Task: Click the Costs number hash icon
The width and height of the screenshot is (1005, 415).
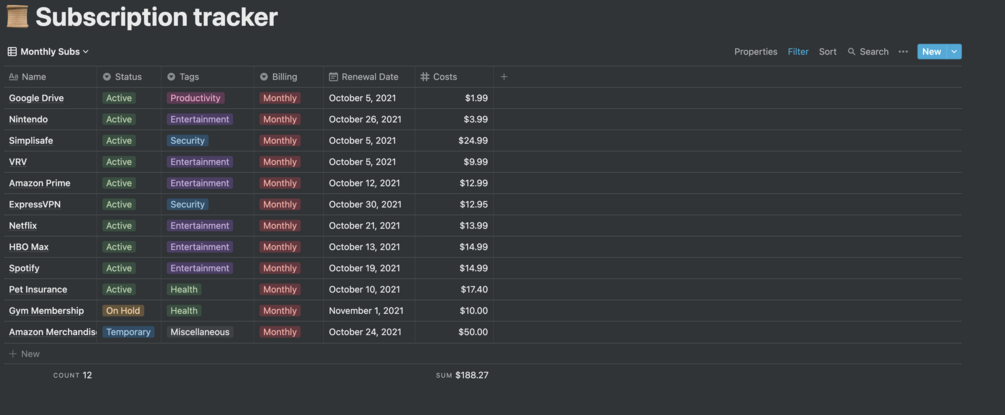Action: (425, 77)
